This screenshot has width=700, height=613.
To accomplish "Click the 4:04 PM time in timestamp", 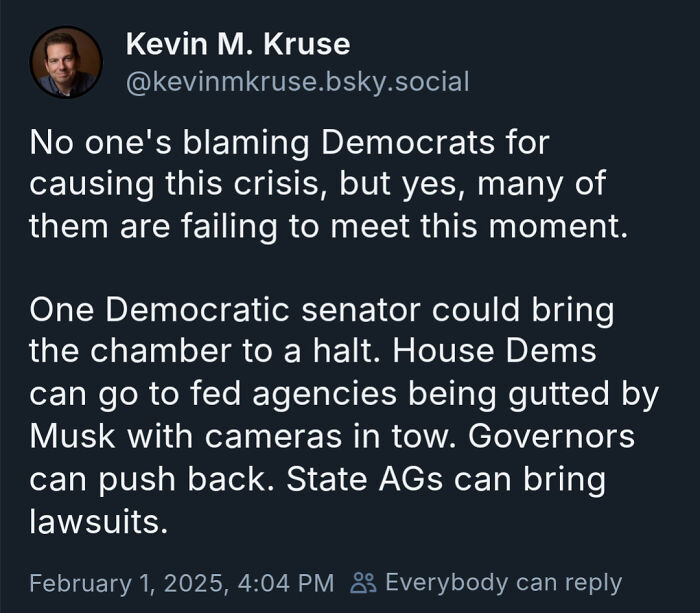I will [x=286, y=583].
